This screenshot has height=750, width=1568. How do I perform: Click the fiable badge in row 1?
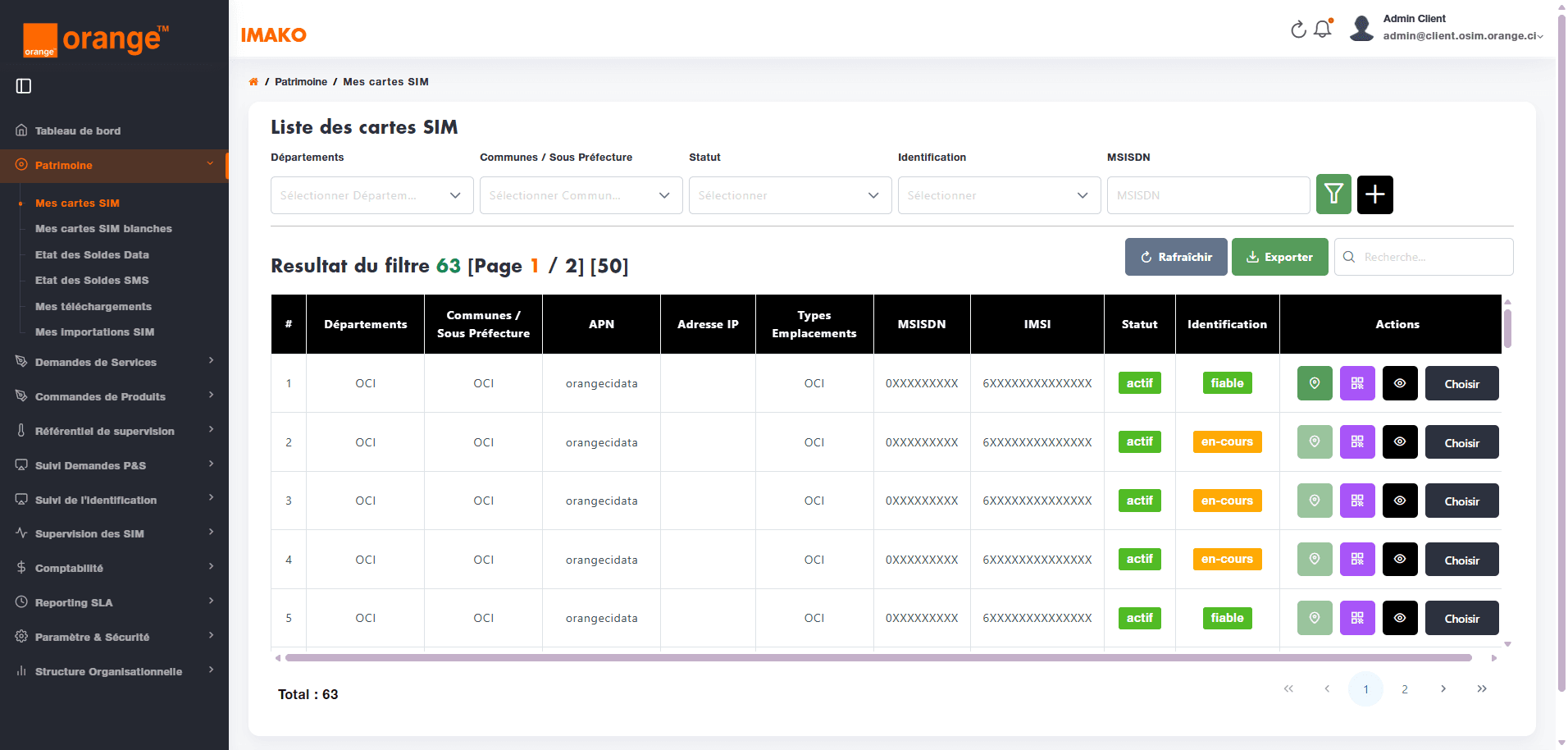1227,383
